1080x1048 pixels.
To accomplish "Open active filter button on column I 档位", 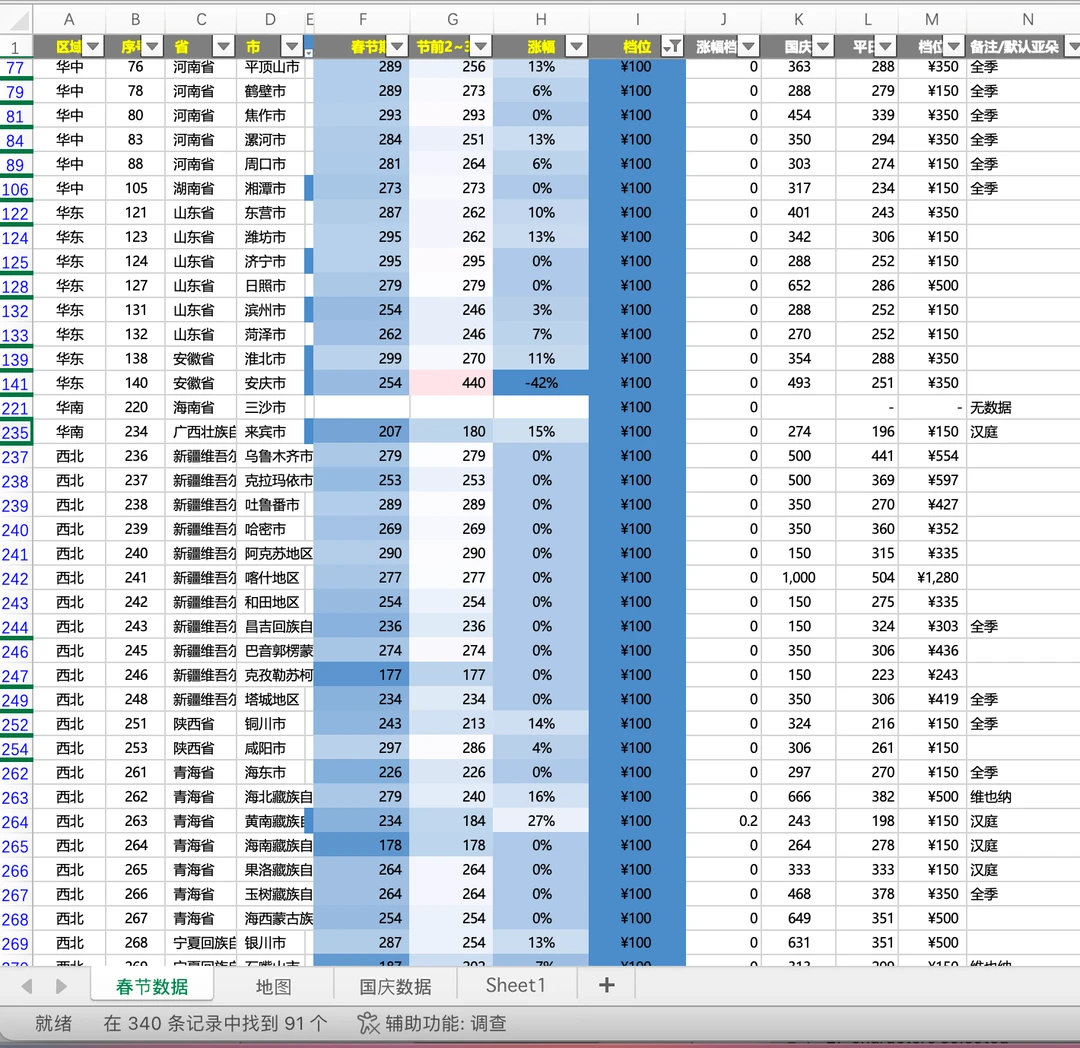I will (672, 47).
